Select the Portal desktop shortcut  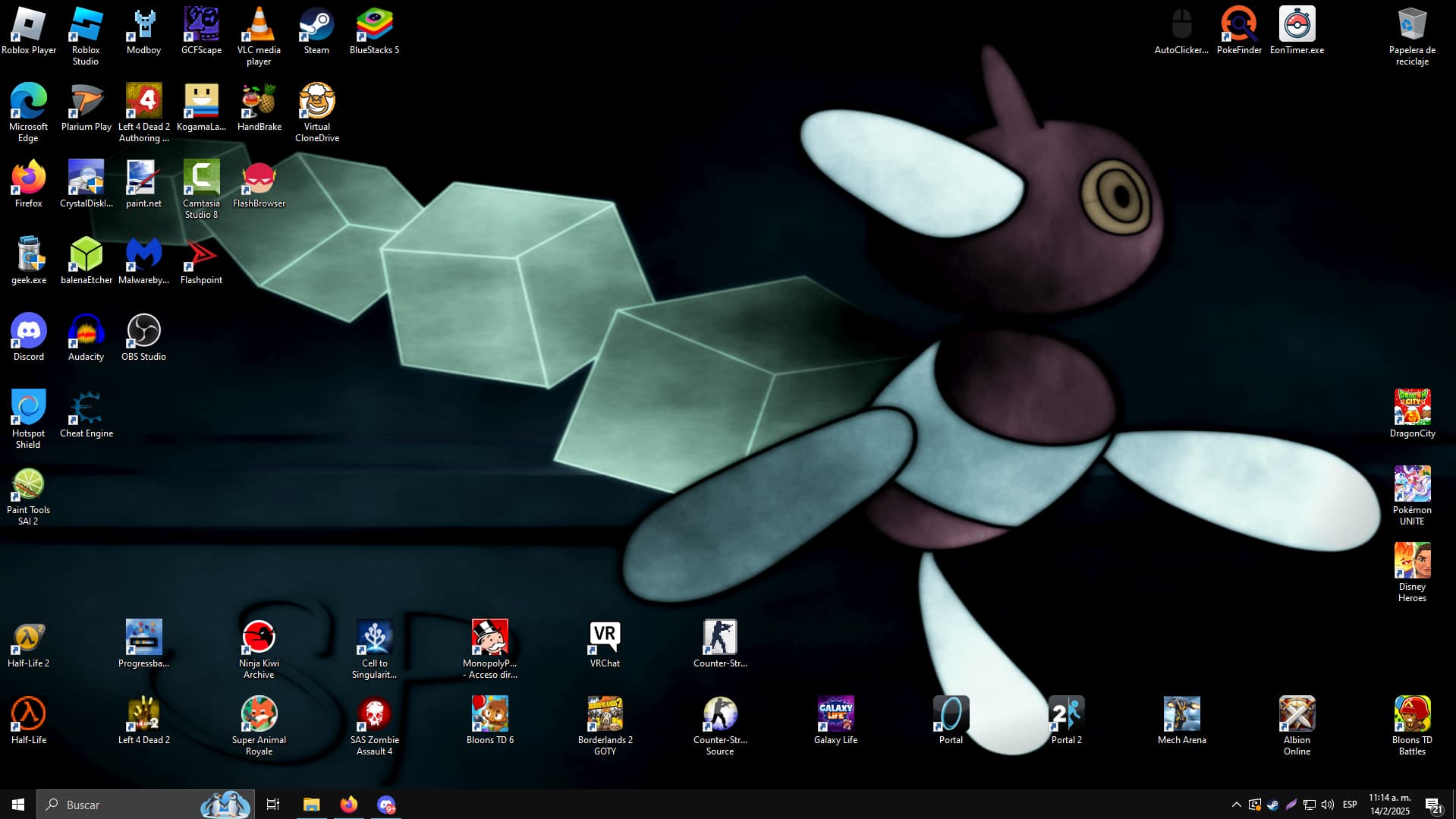tap(951, 720)
